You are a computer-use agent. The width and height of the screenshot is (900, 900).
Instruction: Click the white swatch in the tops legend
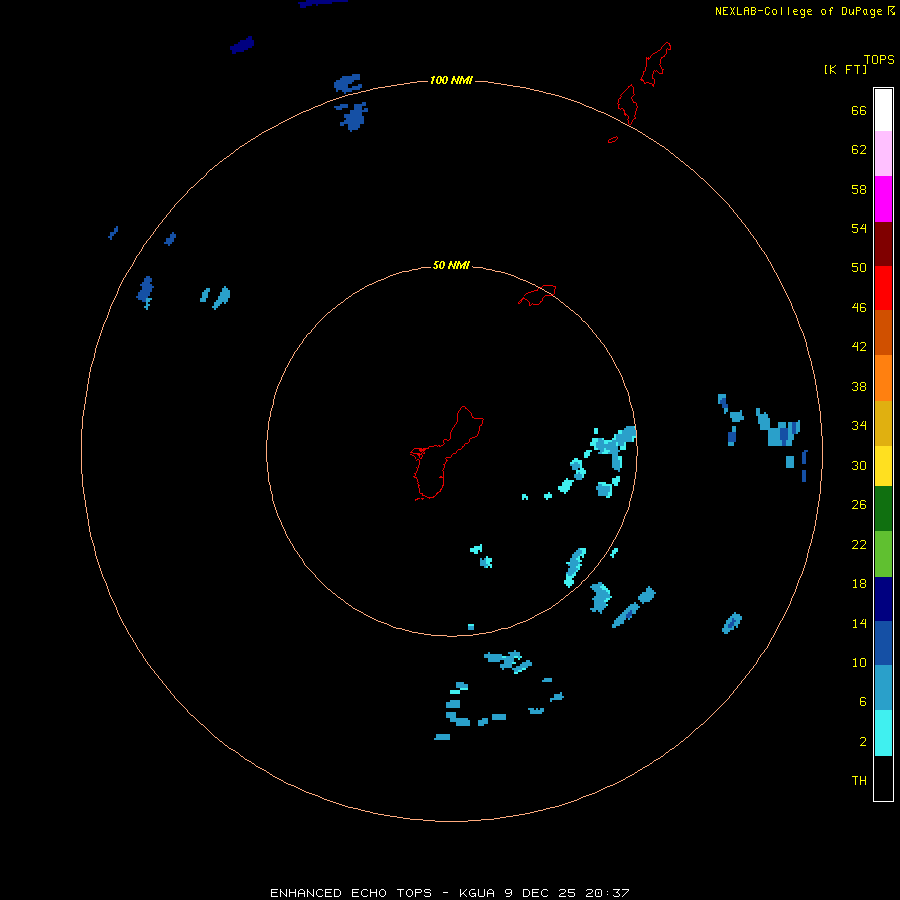tap(883, 110)
